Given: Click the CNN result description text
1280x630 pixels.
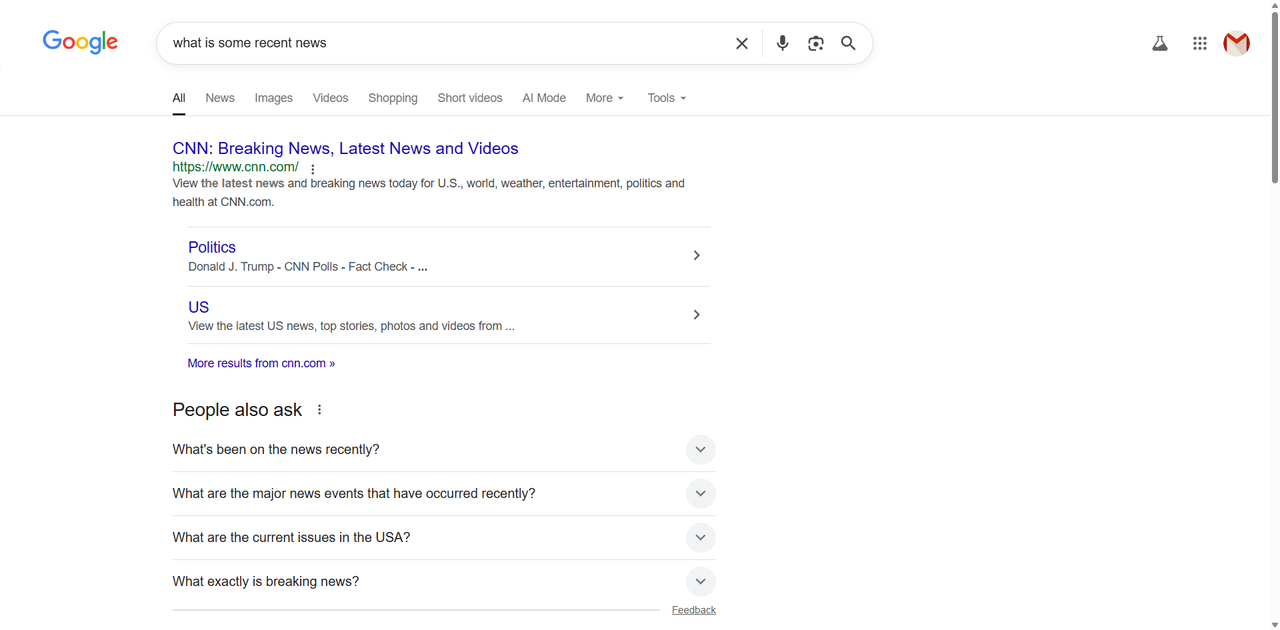Looking at the screenshot, I should [428, 193].
